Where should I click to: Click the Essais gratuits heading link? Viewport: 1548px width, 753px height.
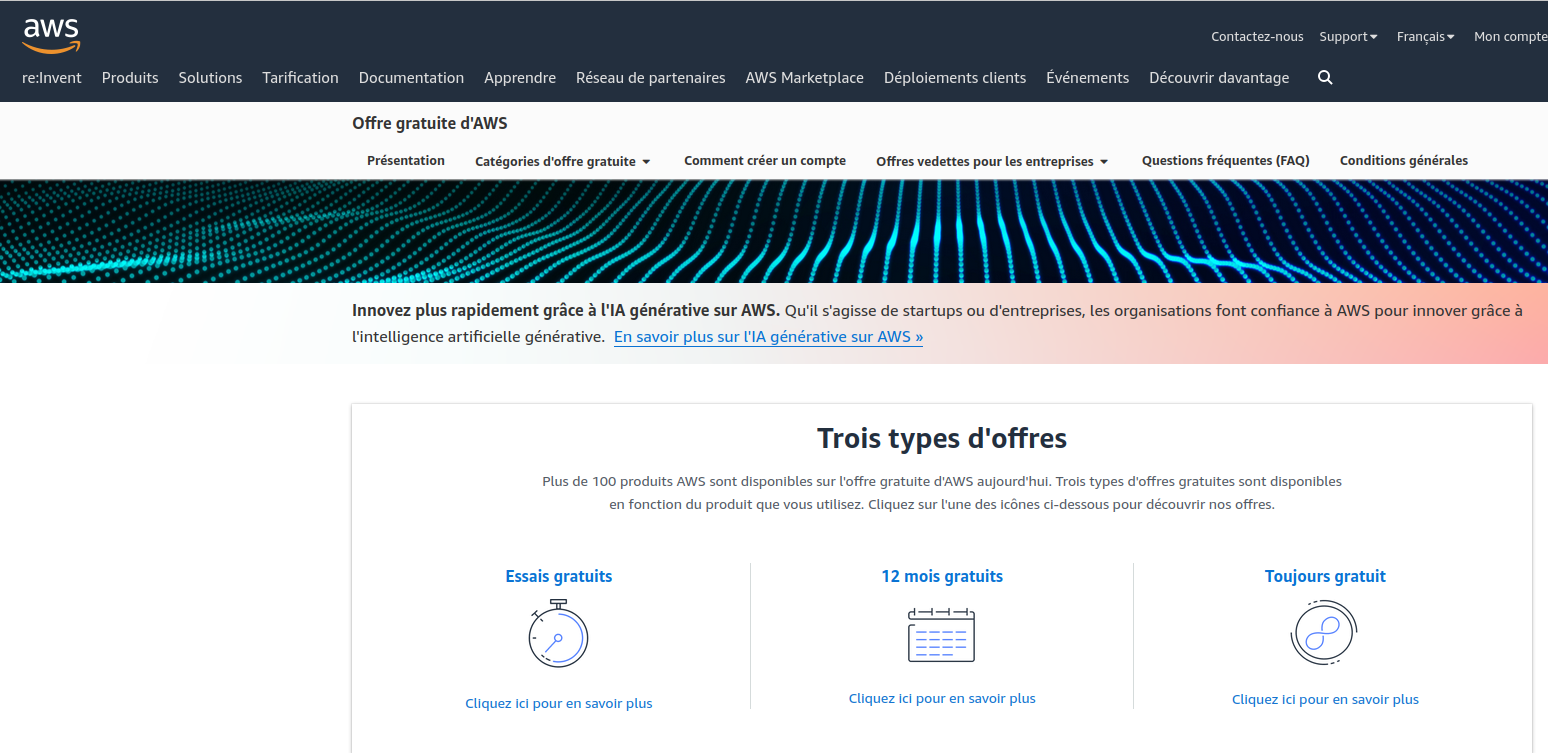point(558,576)
